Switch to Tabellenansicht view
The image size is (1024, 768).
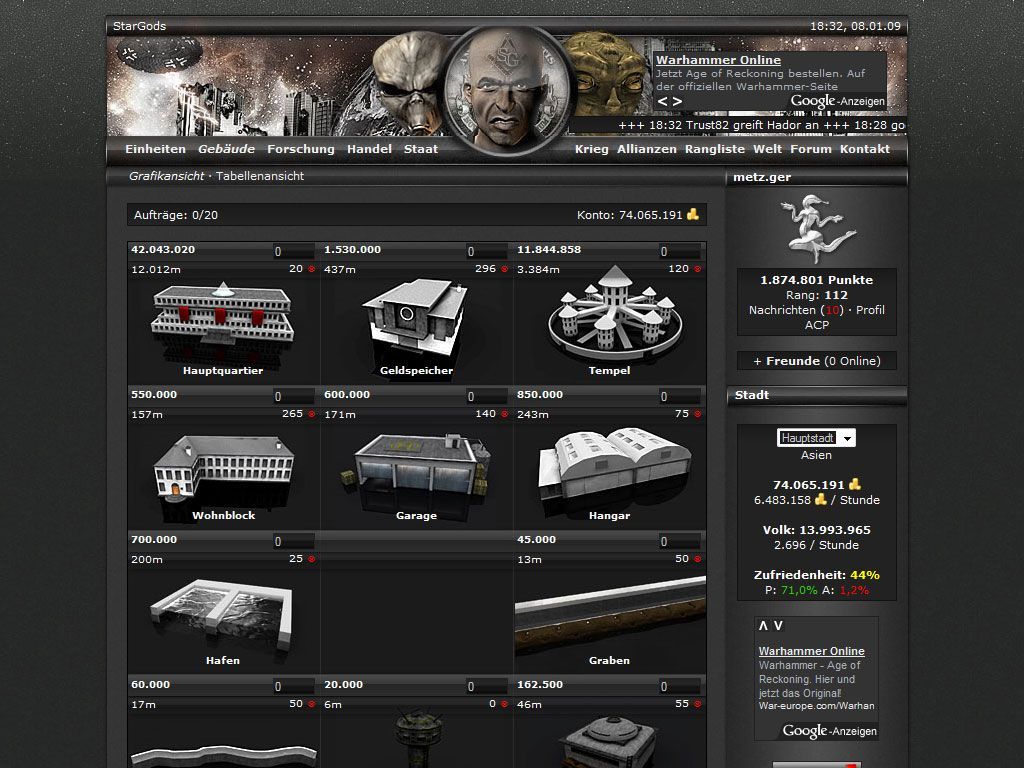[260, 176]
